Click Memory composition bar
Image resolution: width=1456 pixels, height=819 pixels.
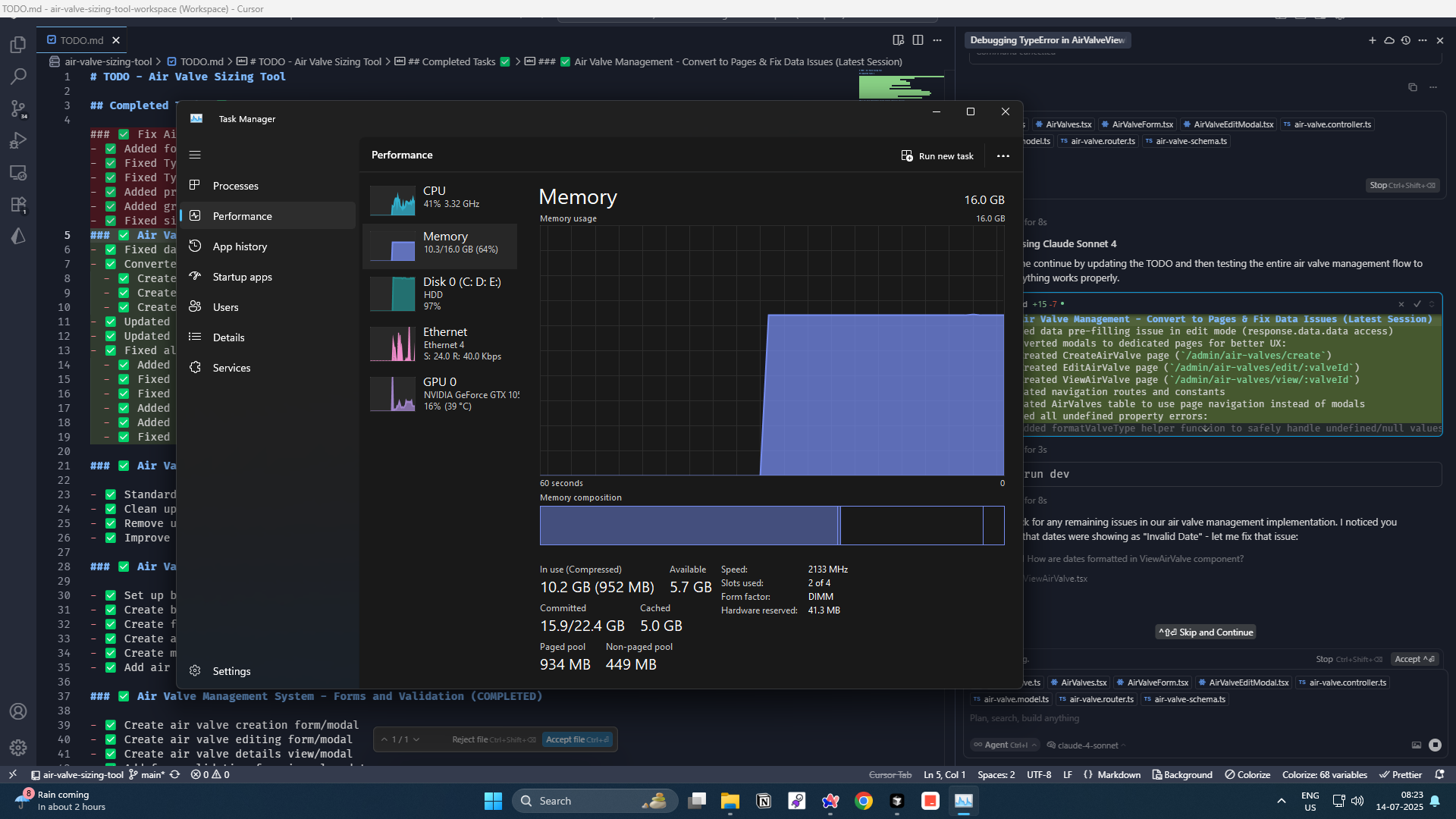click(772, 526)
